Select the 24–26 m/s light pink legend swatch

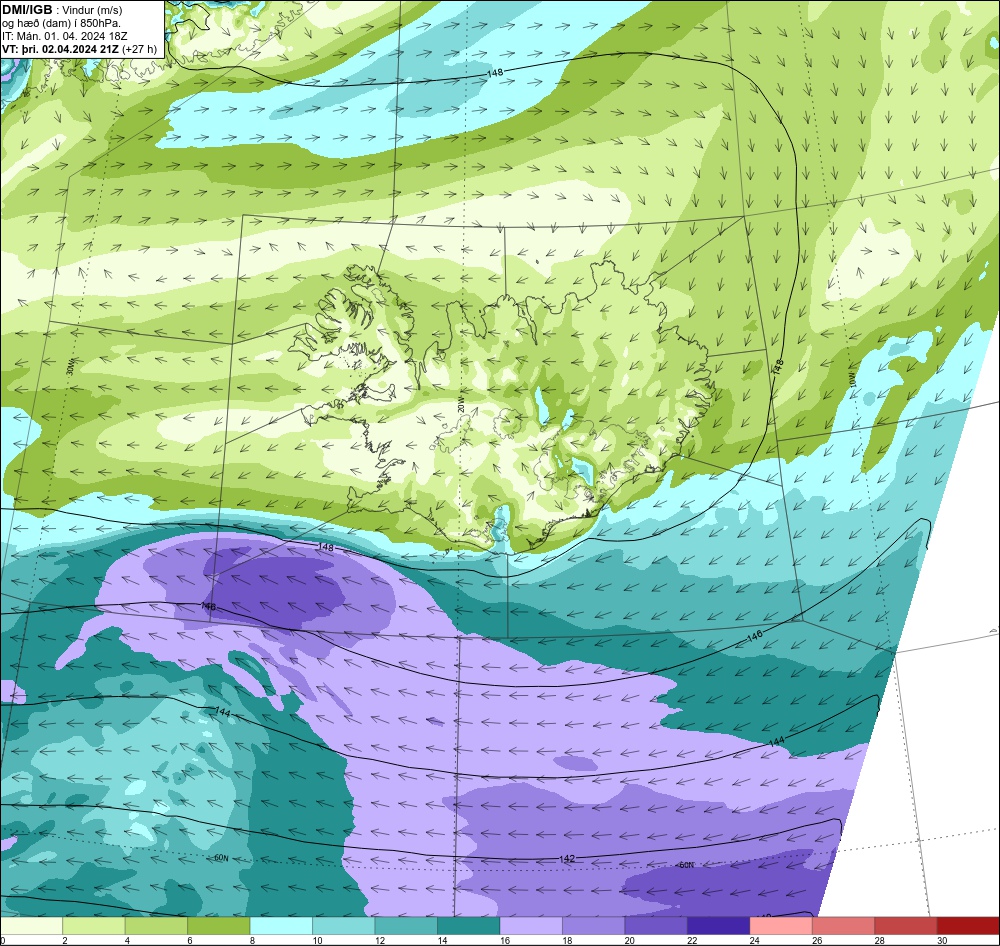pyautogui.click(x=781, y=926)
